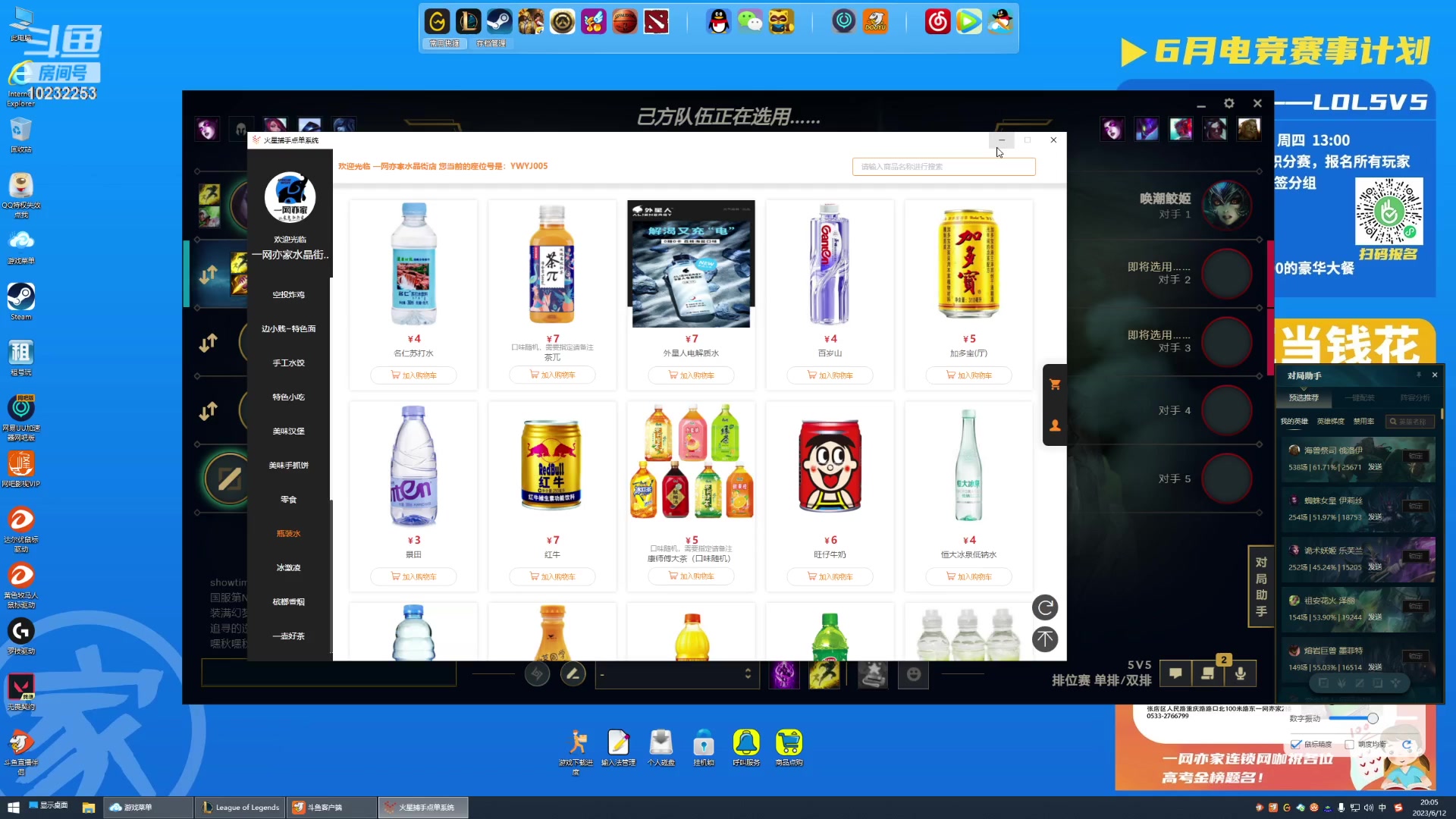Open the emote smiley icon in League client
Image resolution: width=1456 pixels, height=819 pixels.
tap(914, 673)
